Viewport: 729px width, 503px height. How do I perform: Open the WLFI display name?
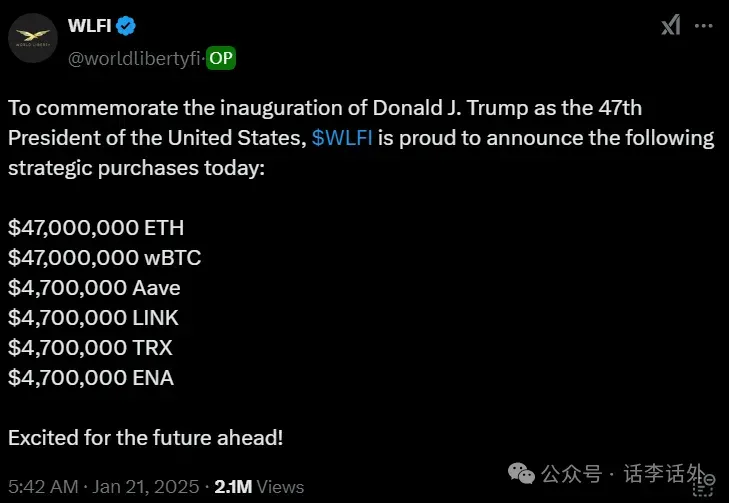coord(89,27)
